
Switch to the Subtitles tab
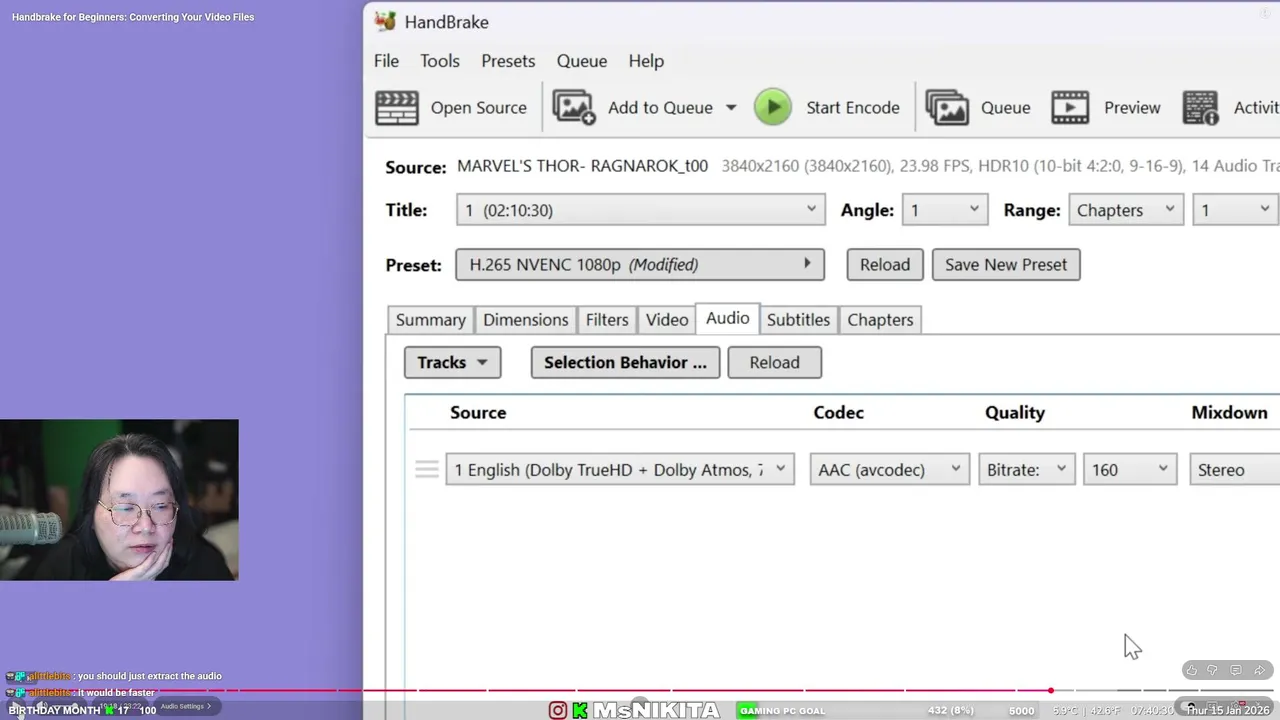click(798, 320)
